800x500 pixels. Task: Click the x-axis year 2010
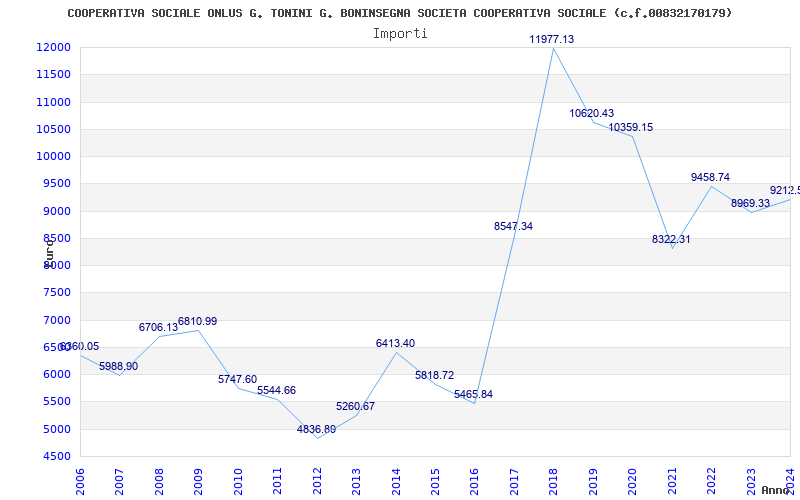coord(238,481)
